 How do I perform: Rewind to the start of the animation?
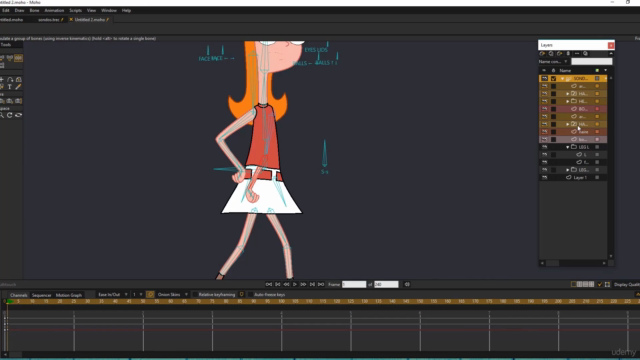pyautogui.click(x=269, y=284)
